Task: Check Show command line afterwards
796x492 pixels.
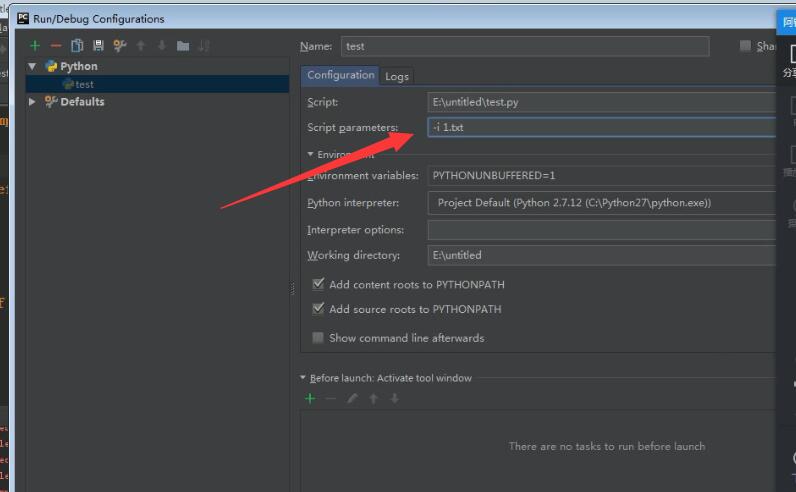Action: point(318,338)
